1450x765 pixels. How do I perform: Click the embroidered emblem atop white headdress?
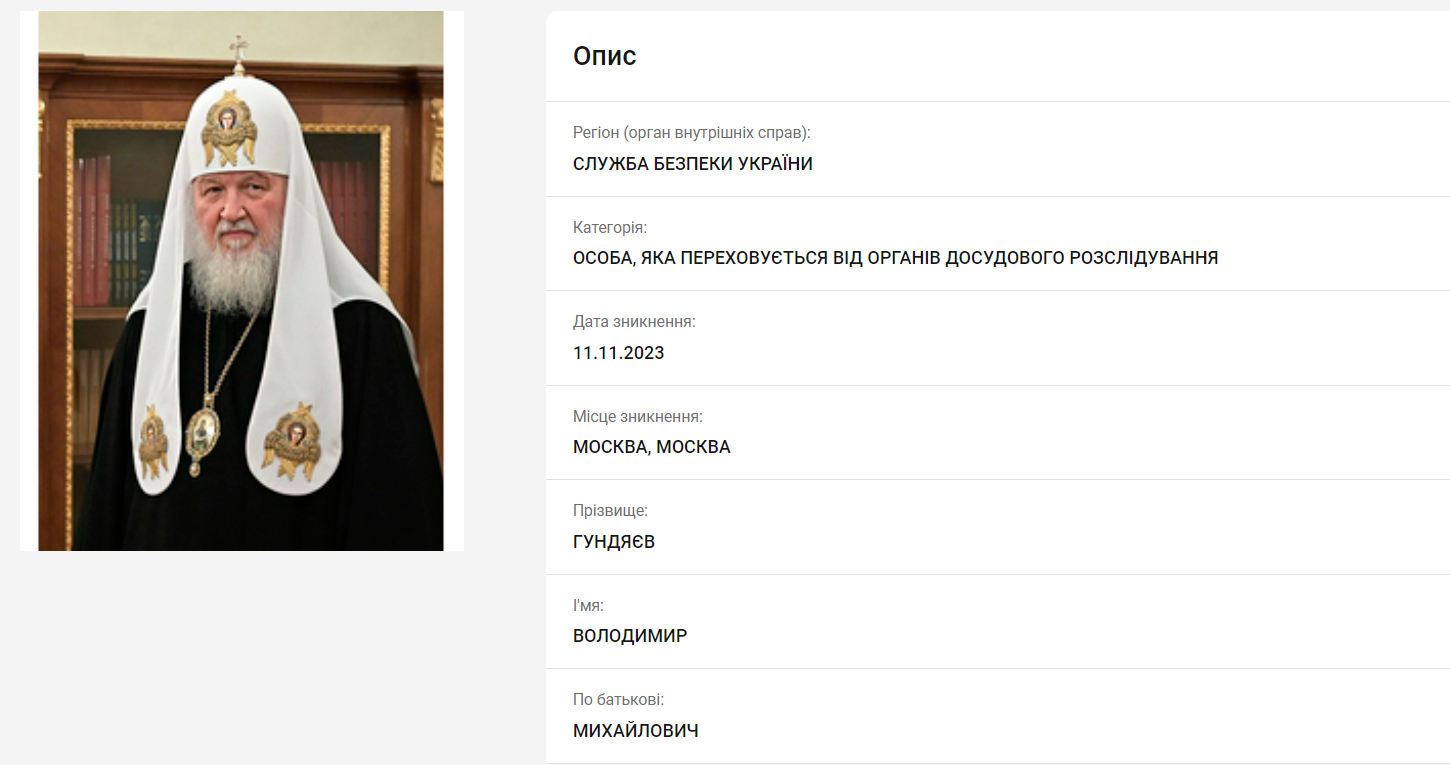click(x=228, y=129)
